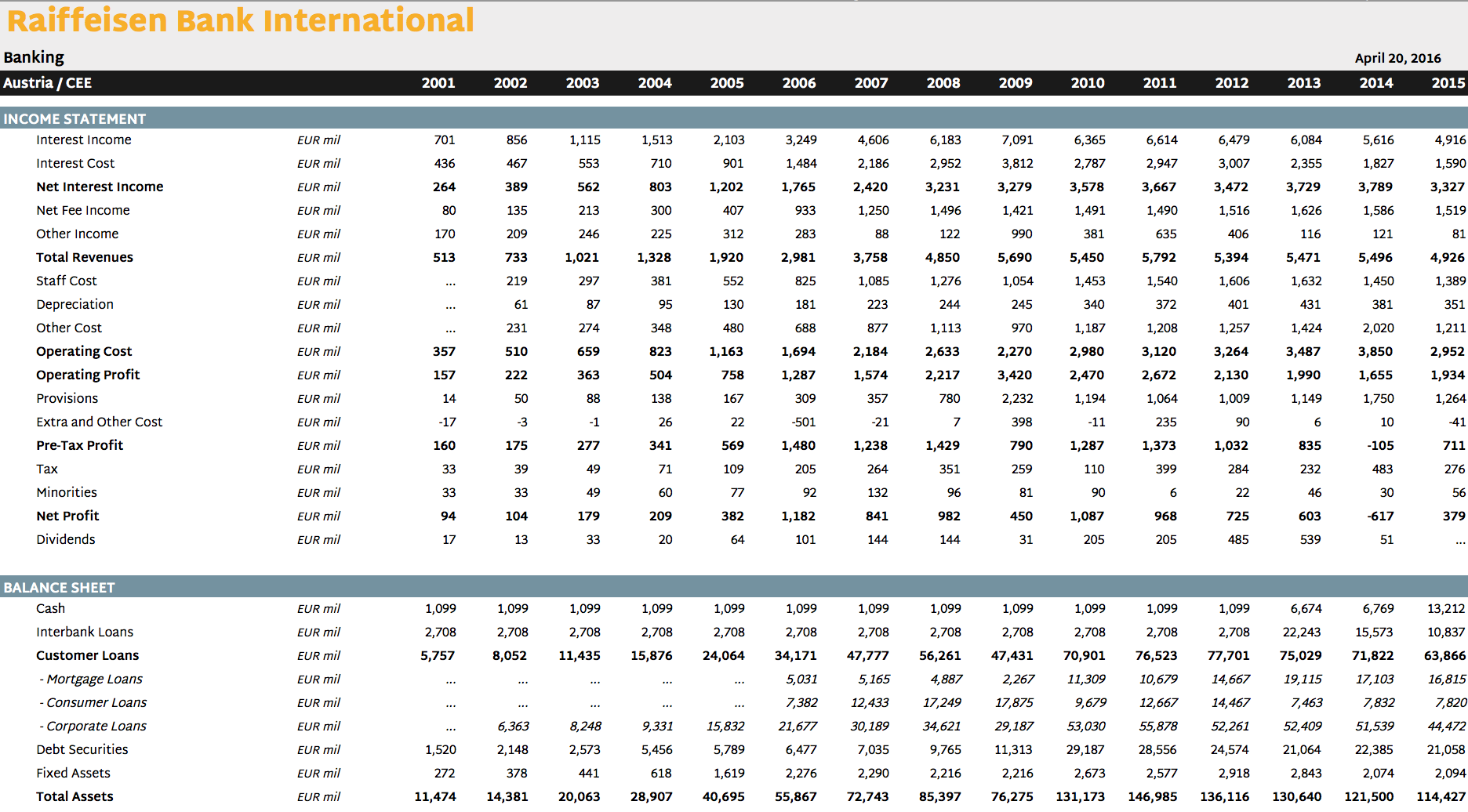The width and height of the screenshot is (1468, 812).
Task: Click the 2013 Interbank Loans value 22,243
Action: point(1302,632)
